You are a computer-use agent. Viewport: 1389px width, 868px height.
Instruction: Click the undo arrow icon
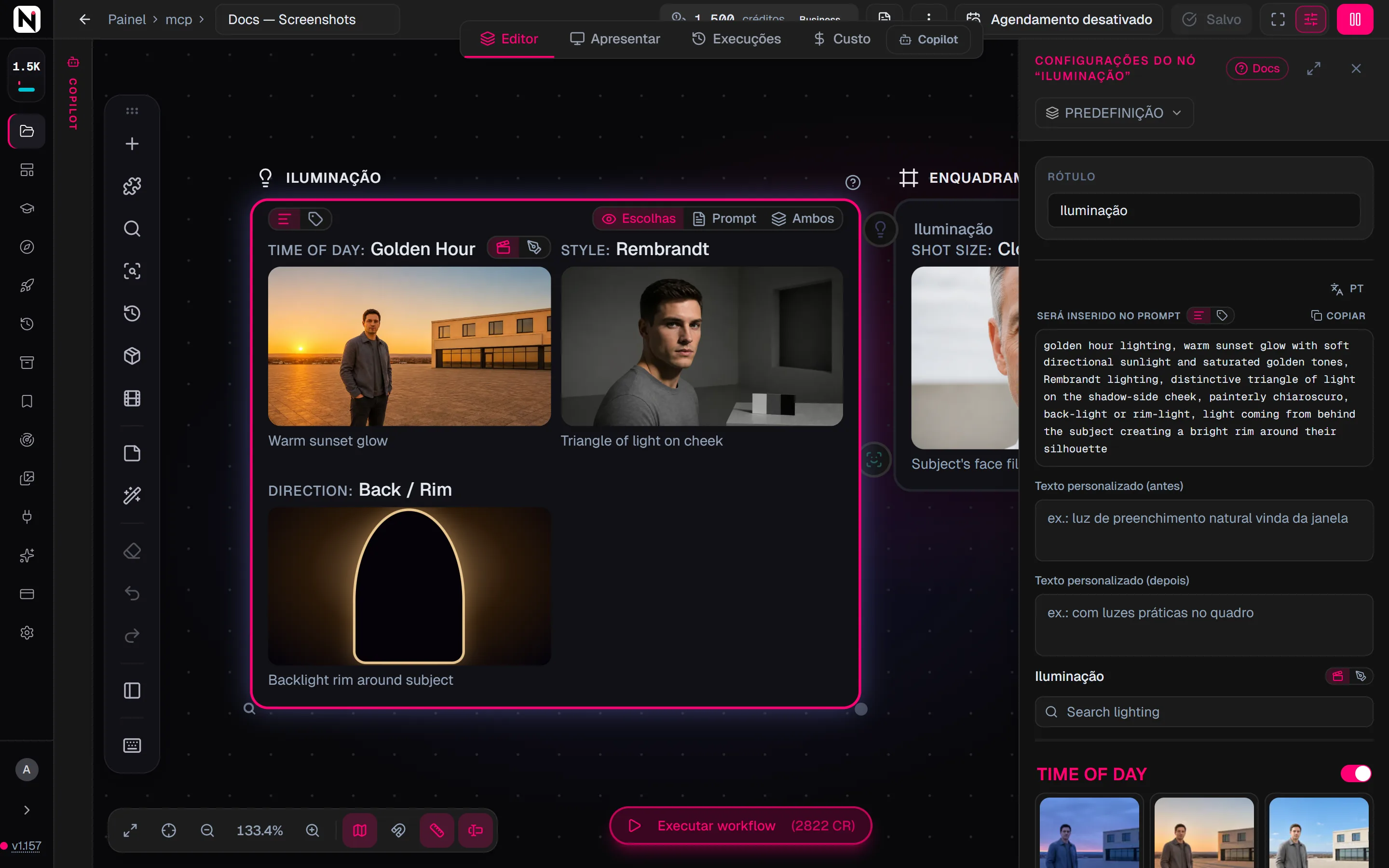coord(132,594)
